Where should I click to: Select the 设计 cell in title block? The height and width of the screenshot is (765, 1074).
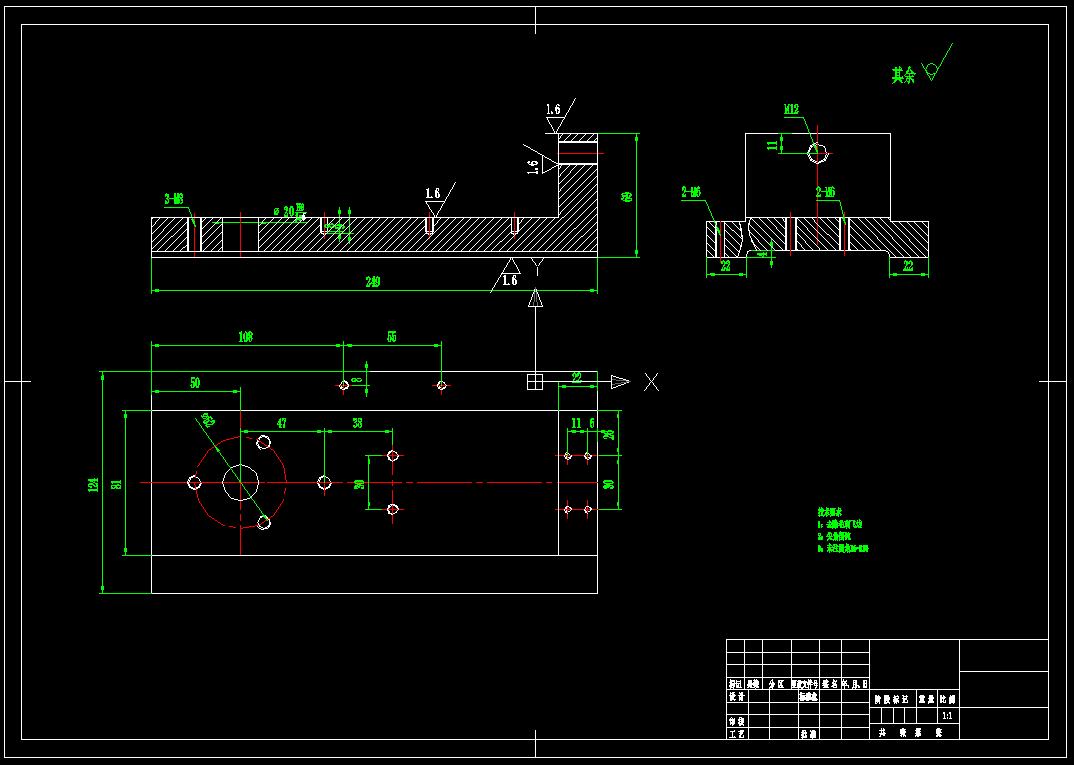[x=737, y=697]
